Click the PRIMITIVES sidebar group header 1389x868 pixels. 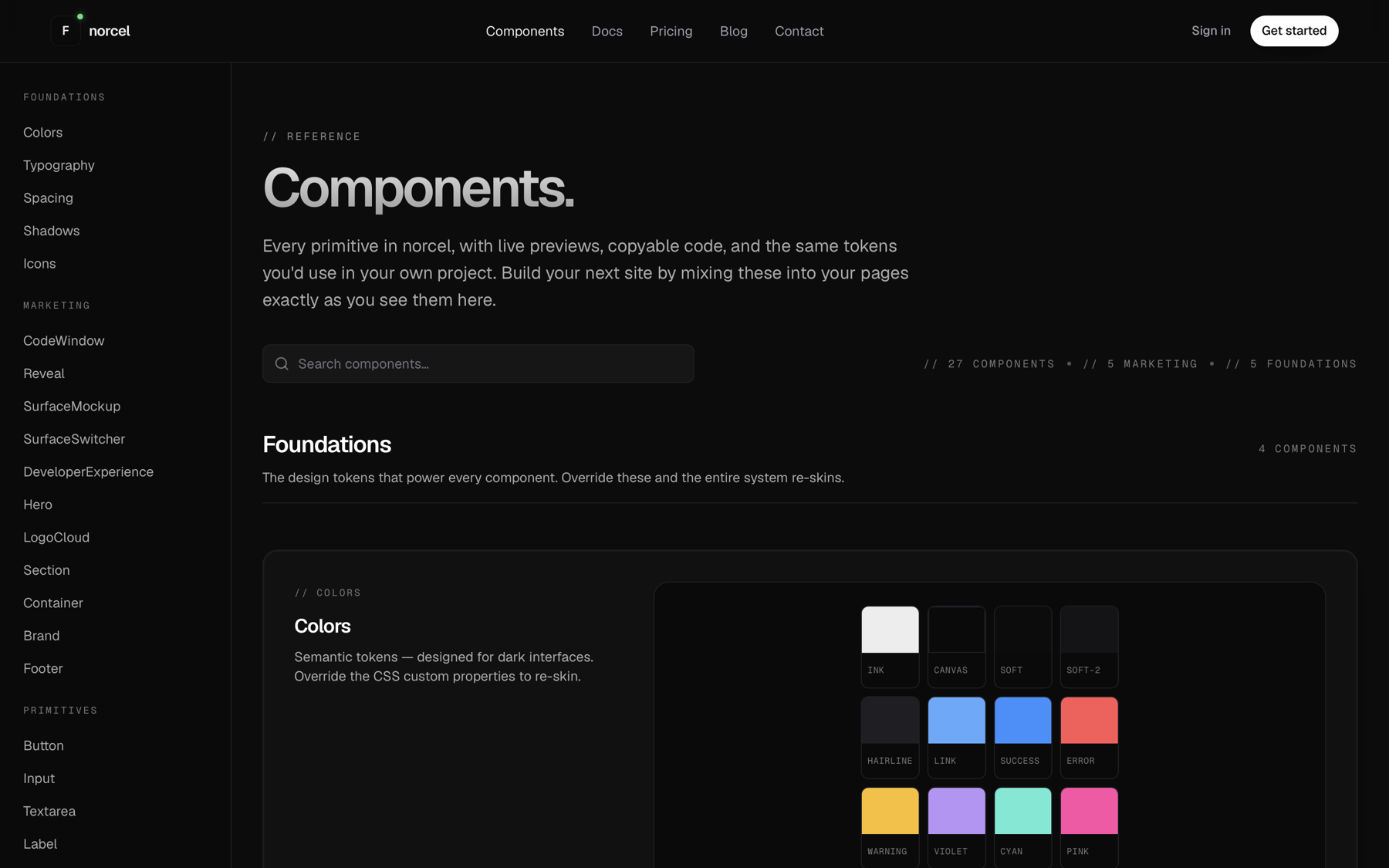click(x=60, y=711)
